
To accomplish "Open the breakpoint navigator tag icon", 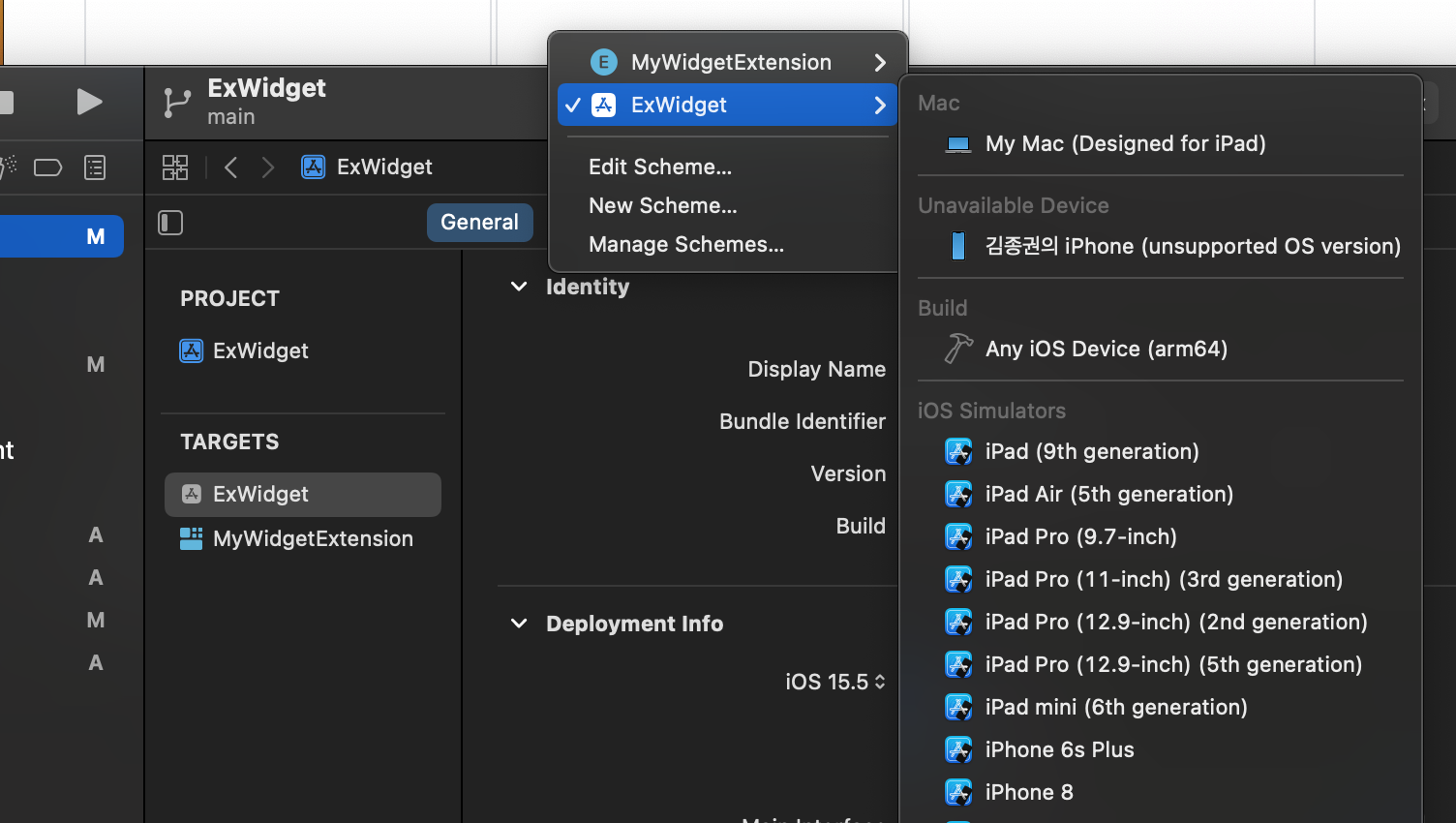I will [x=47, y=168].
